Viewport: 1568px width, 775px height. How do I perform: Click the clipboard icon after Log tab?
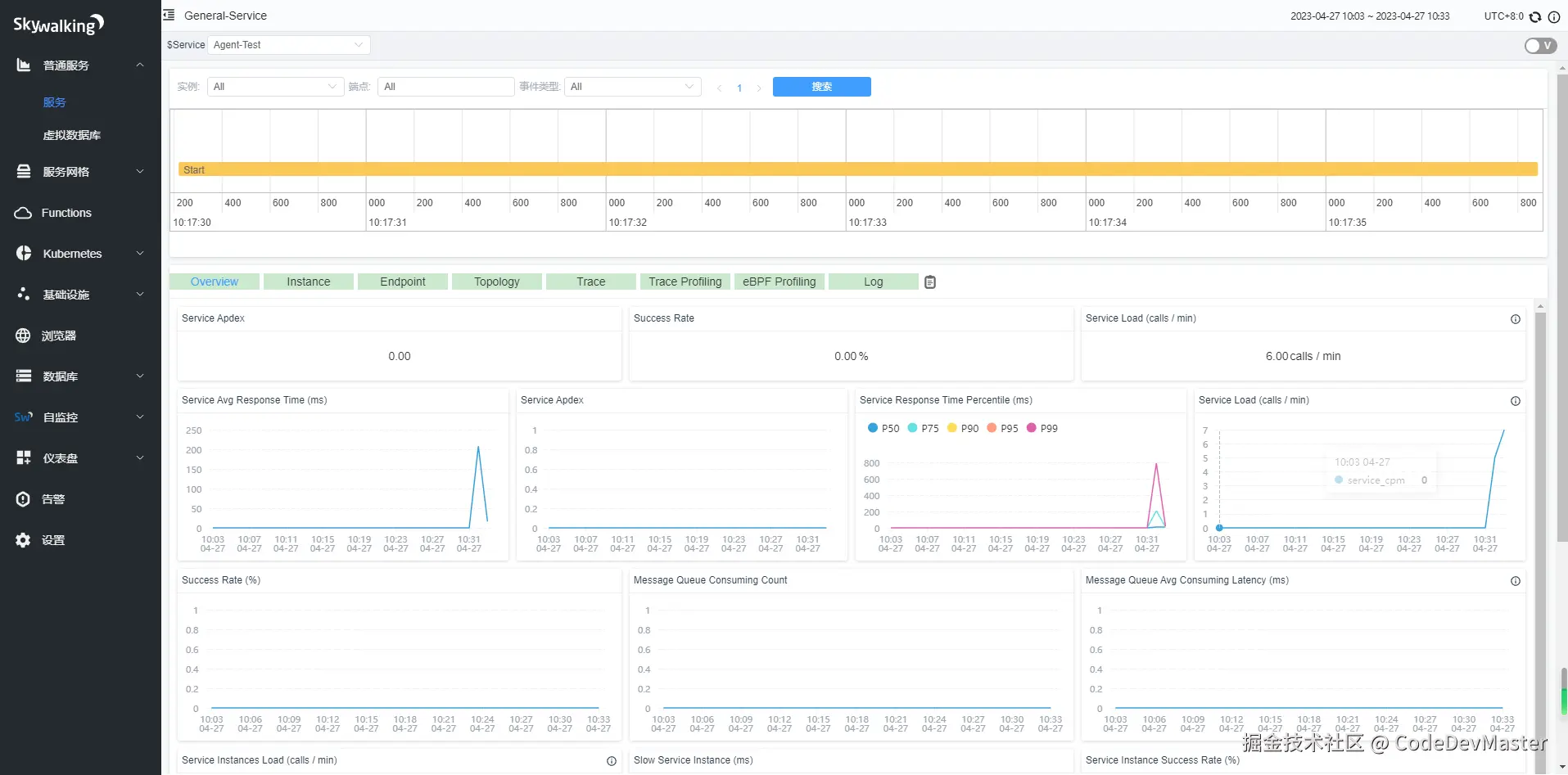point(930,282)
